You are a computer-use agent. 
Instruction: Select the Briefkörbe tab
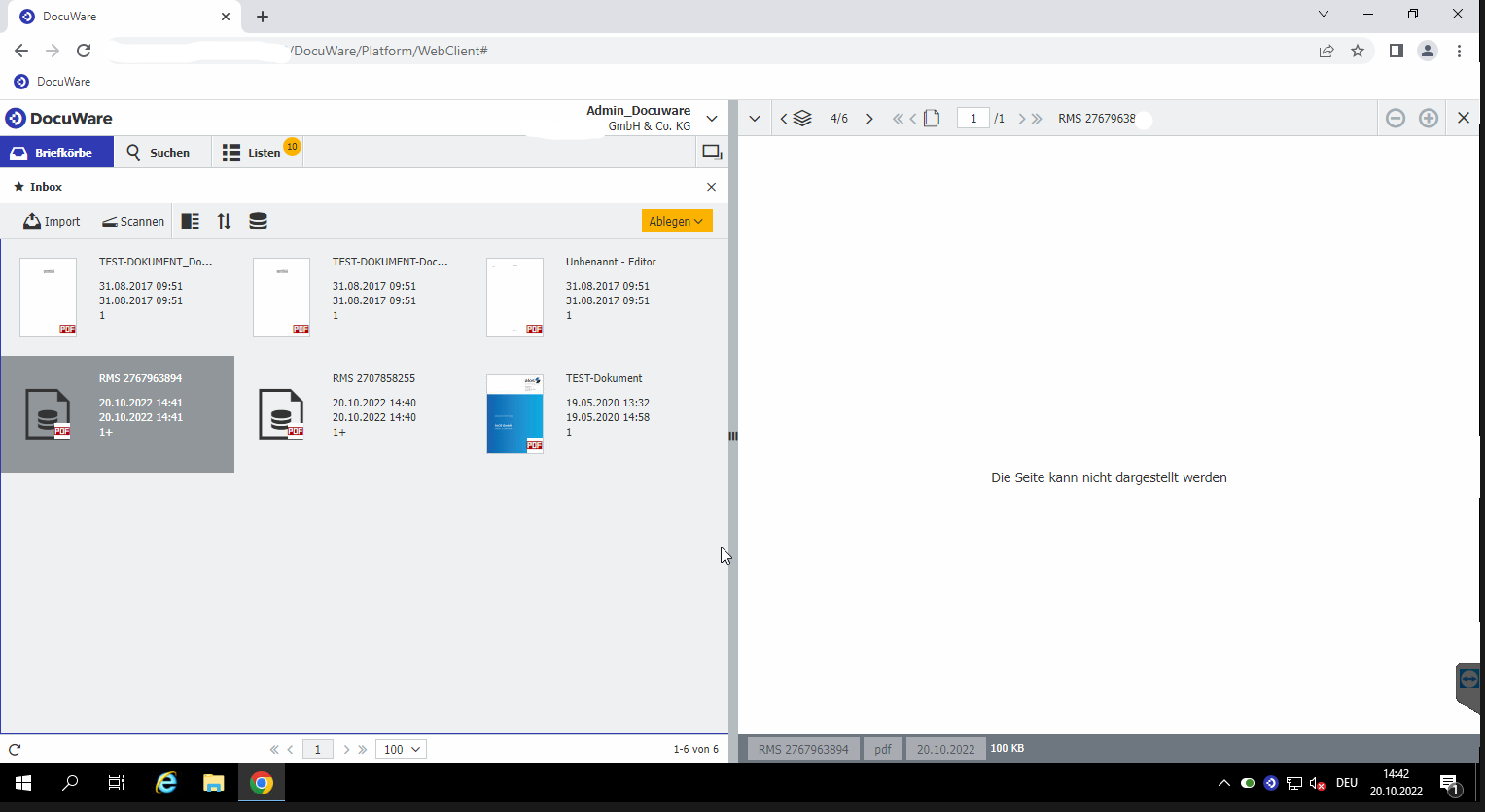coord(56,153)
